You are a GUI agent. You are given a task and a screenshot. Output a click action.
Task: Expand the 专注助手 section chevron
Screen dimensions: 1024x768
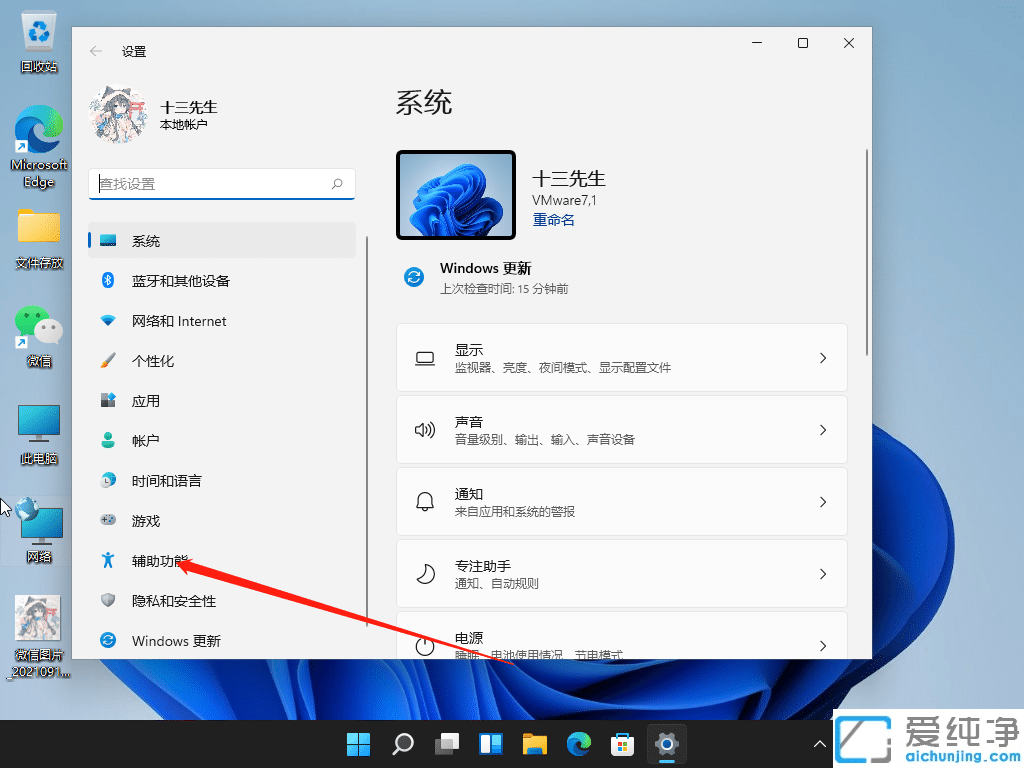[x=822, y=573]
